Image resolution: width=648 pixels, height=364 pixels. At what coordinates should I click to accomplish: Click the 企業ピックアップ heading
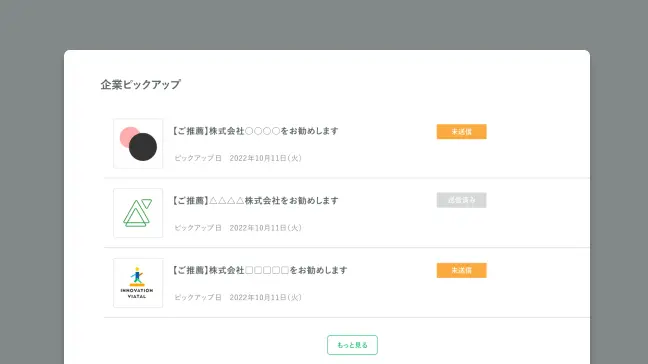[x=141, y=85]
